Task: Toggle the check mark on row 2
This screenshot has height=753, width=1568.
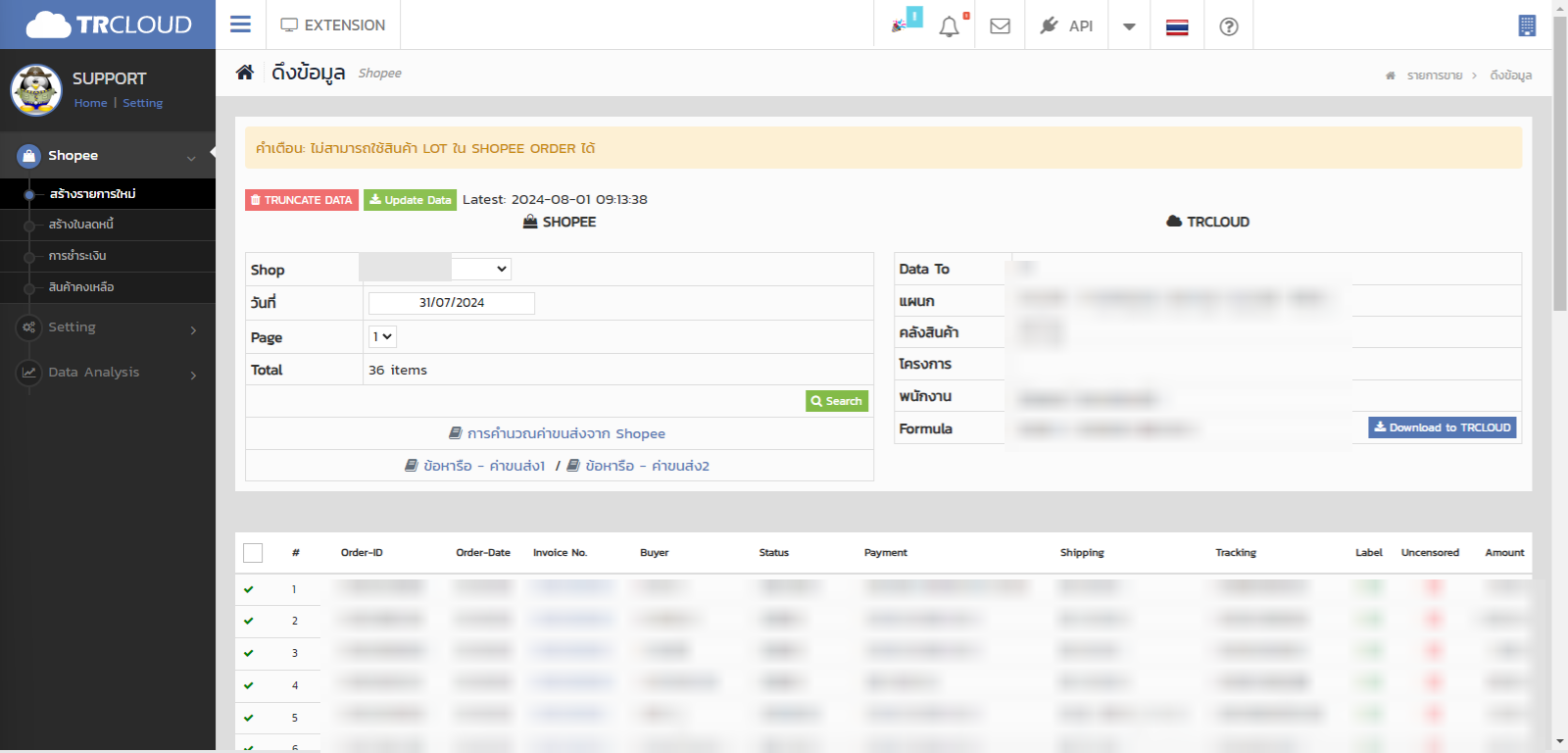Action: pos(249,621)
